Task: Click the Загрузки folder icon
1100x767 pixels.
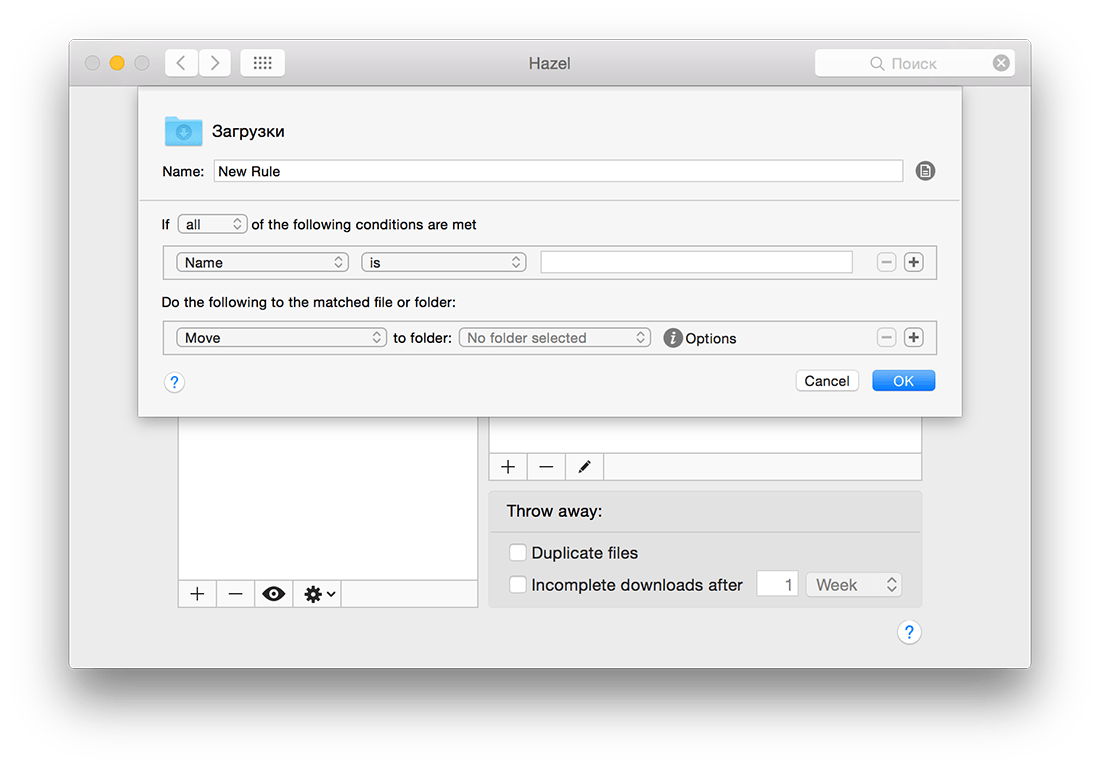Action: coord(183,131)
